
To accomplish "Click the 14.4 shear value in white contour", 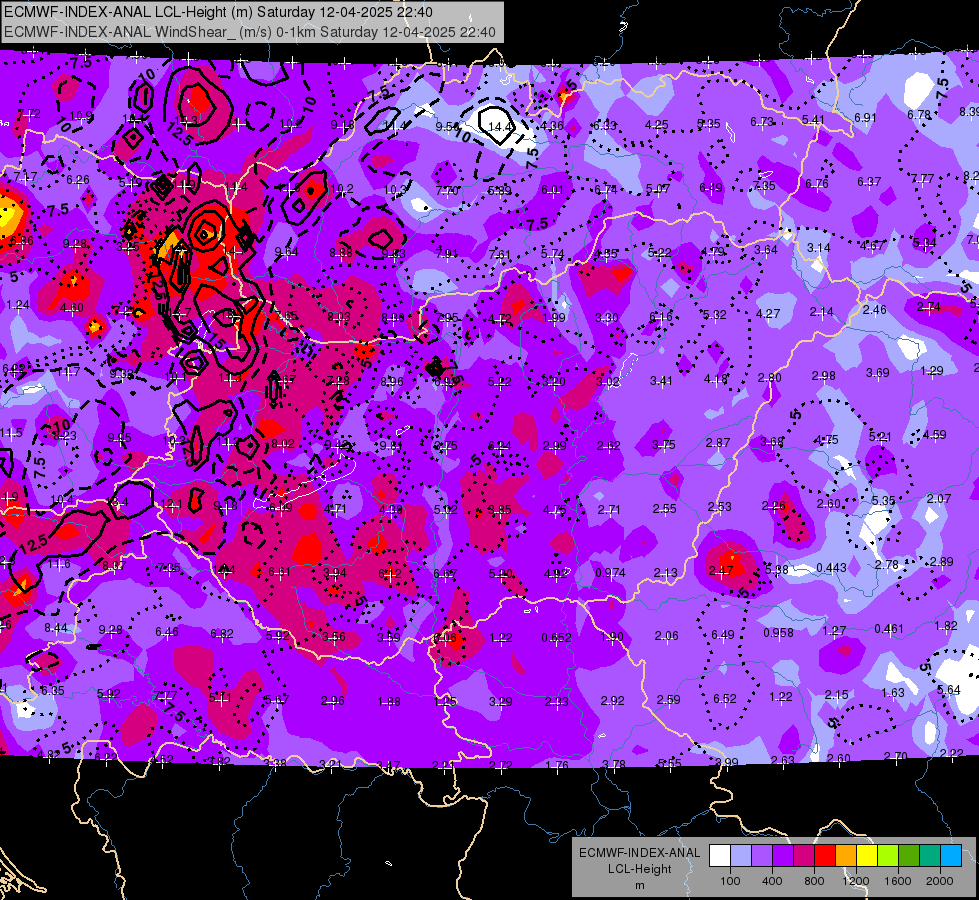I will point(499,127).
